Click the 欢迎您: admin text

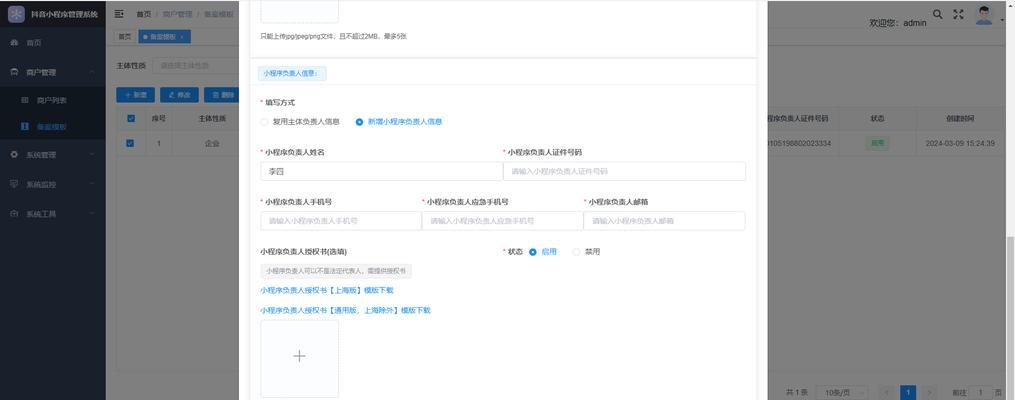(898, 23)
